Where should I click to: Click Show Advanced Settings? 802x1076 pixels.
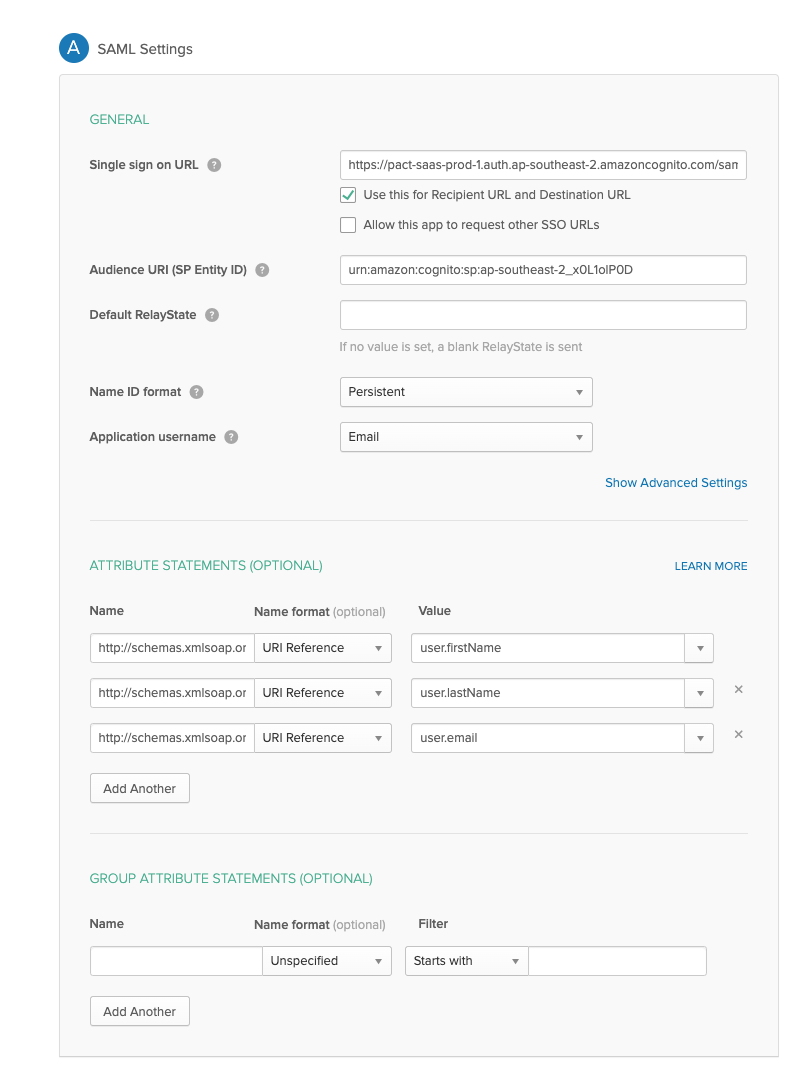676,483
